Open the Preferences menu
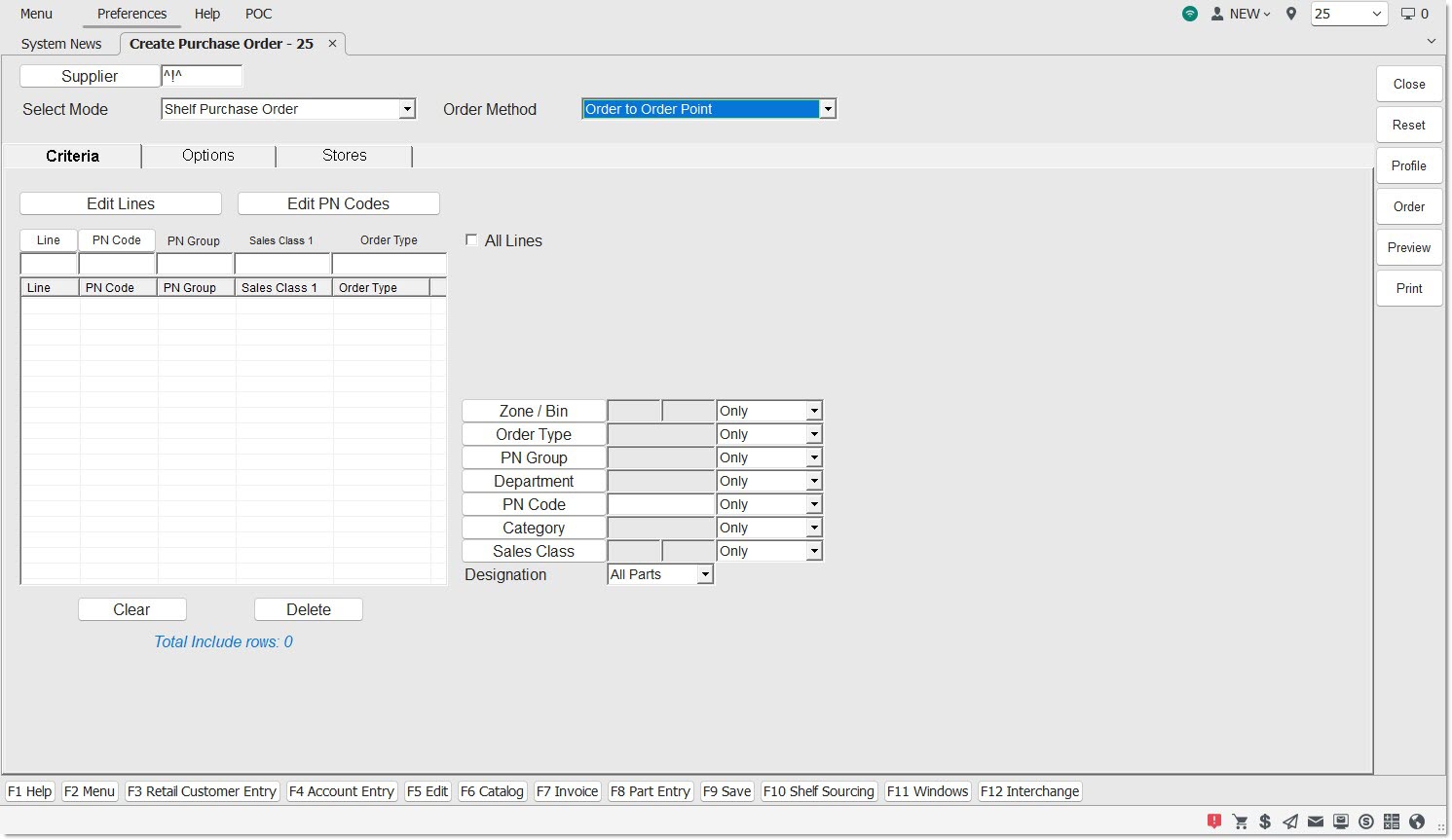The width and height of the screenshot is (1452, 840). (131, 14)
